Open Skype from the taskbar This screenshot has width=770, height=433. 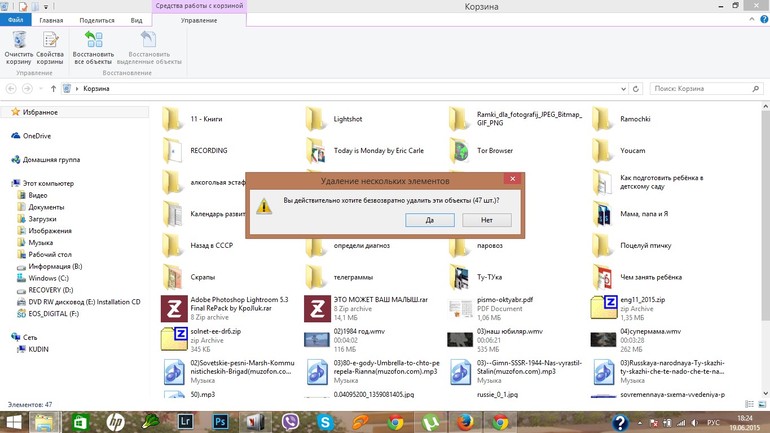click(325, 422)
